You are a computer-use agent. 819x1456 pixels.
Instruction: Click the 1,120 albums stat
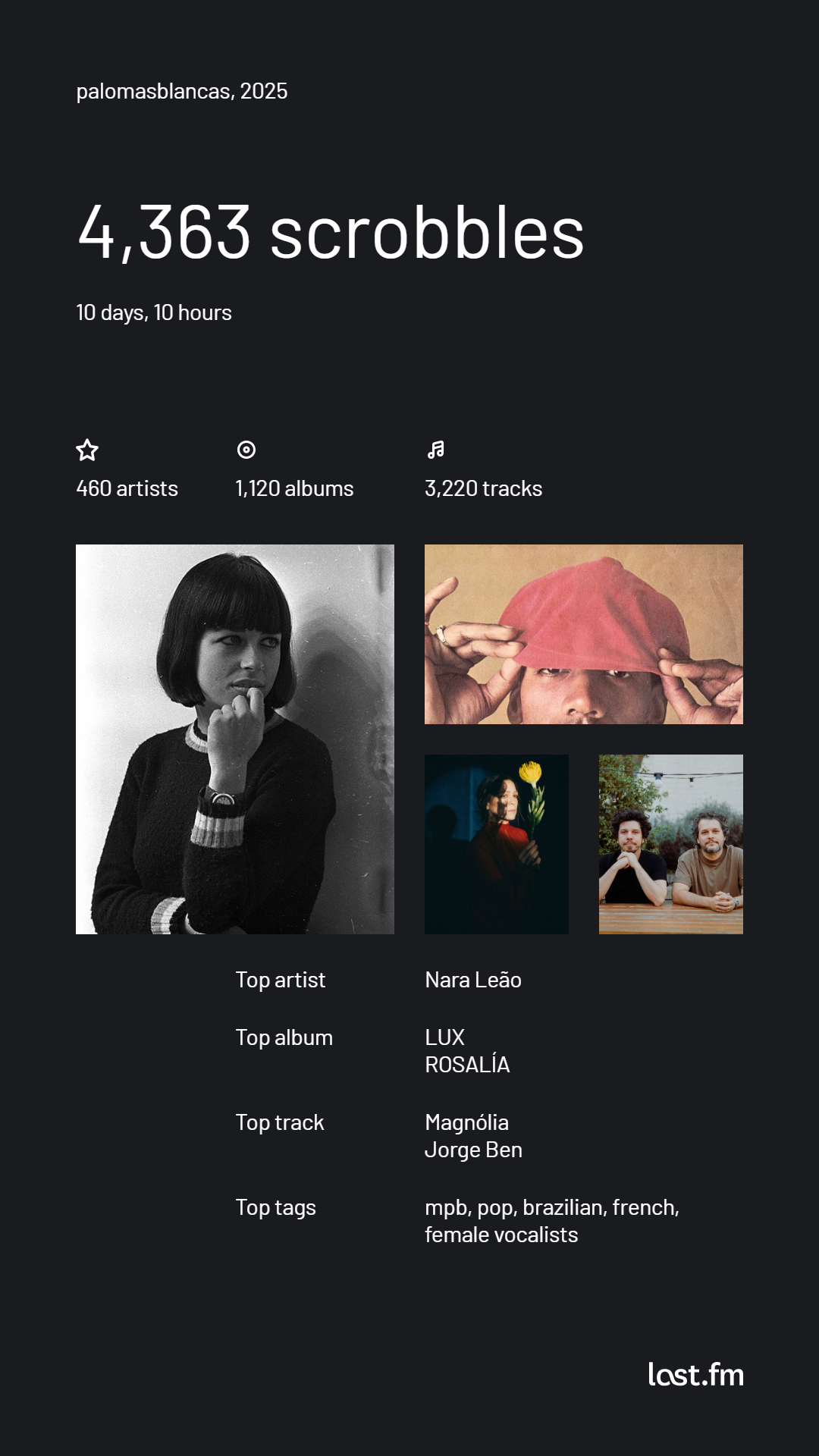click(294, 488)
